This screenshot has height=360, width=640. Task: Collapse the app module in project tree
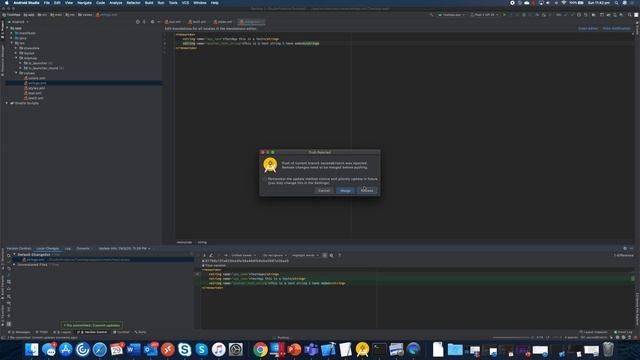pos(7,28)
